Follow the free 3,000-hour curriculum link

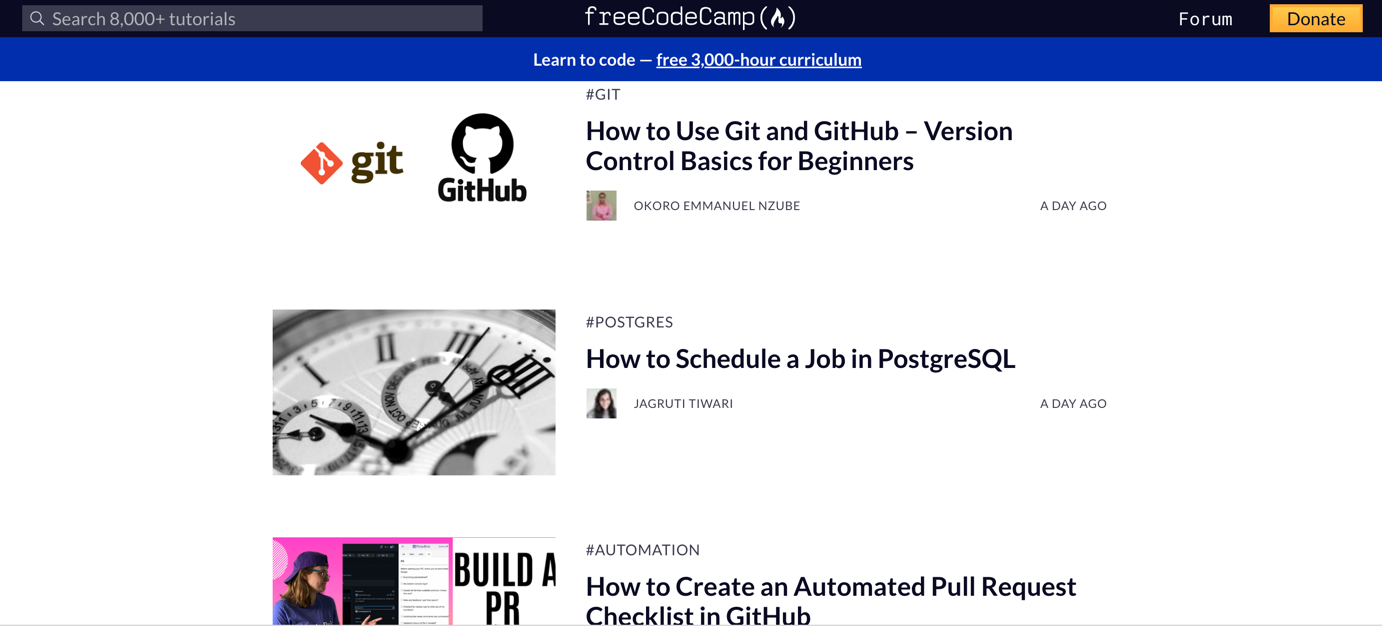(758, 60)
